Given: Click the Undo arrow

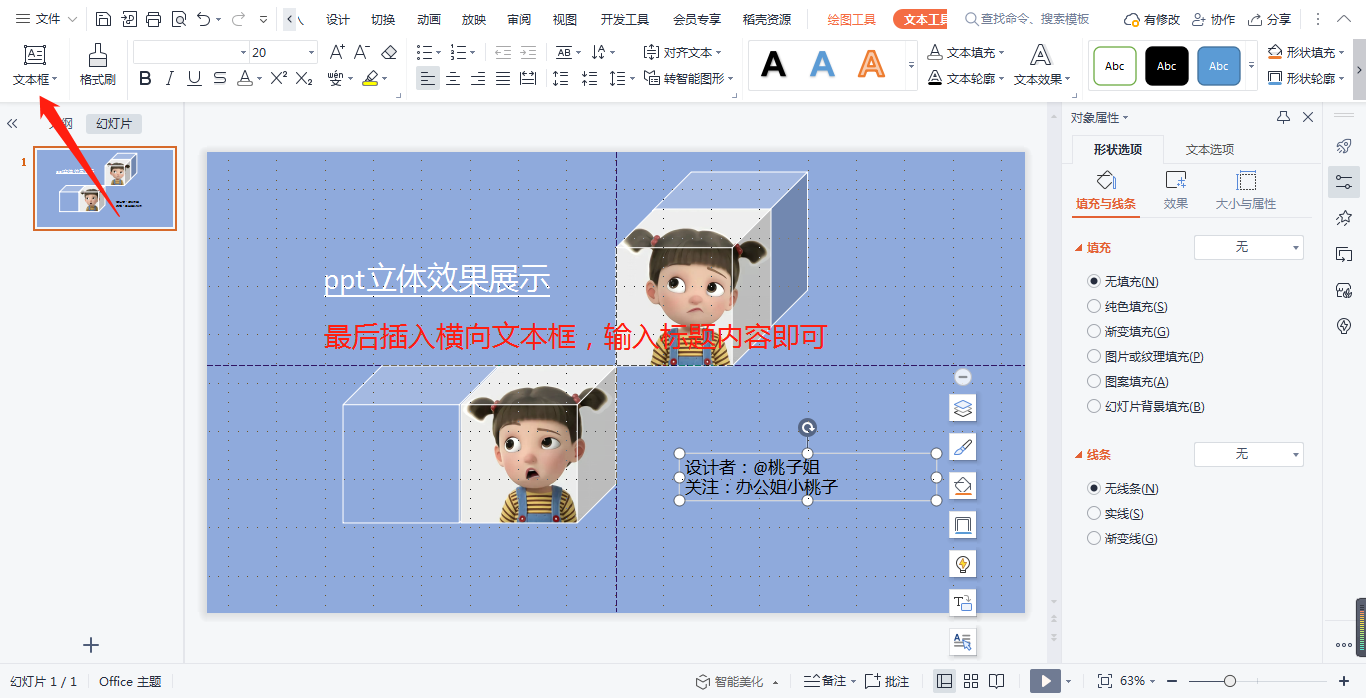Looking at the screenshot, I should (203, 19).
